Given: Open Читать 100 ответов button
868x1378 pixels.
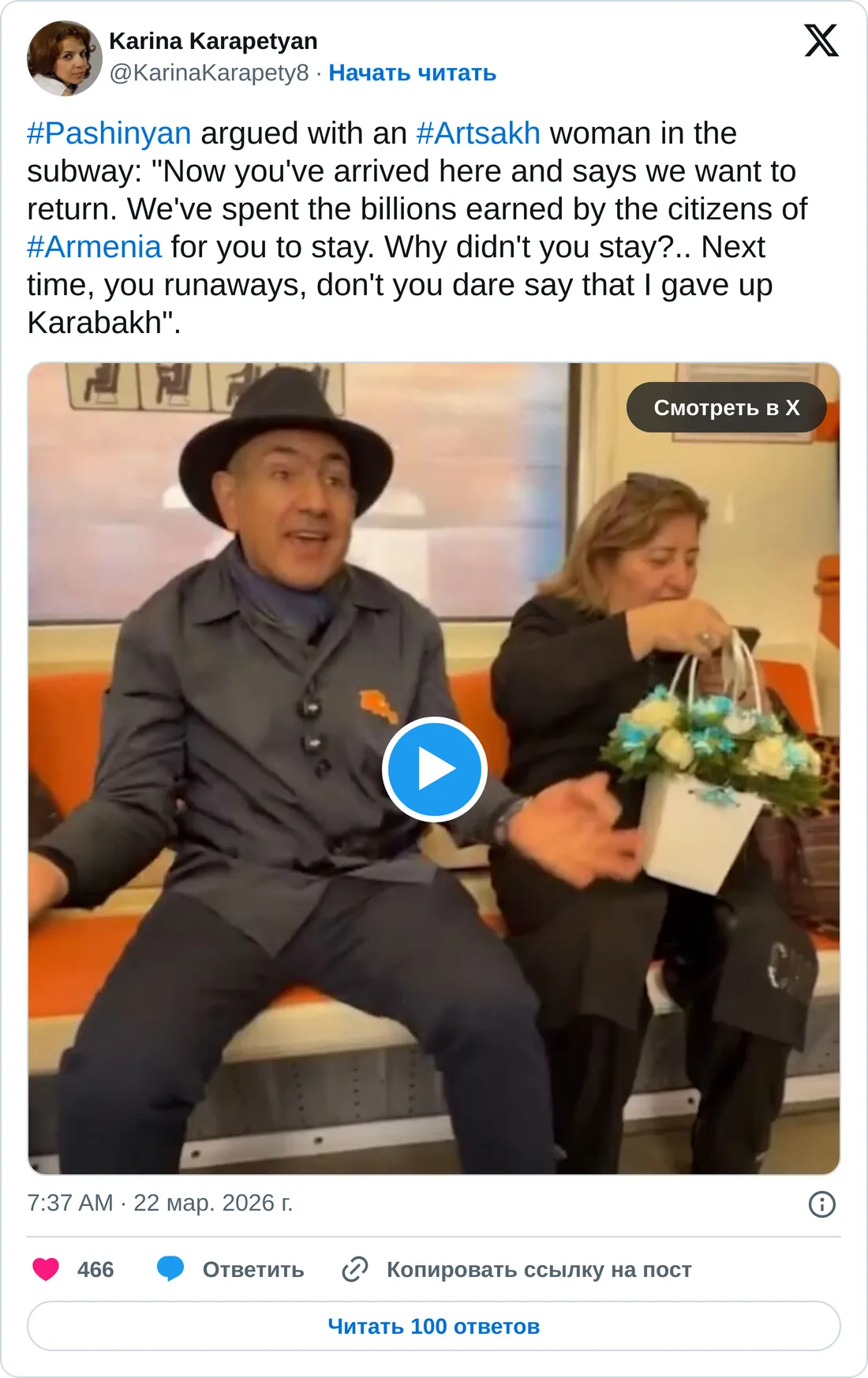Looking at the screenshot, I should [434, 1326].
